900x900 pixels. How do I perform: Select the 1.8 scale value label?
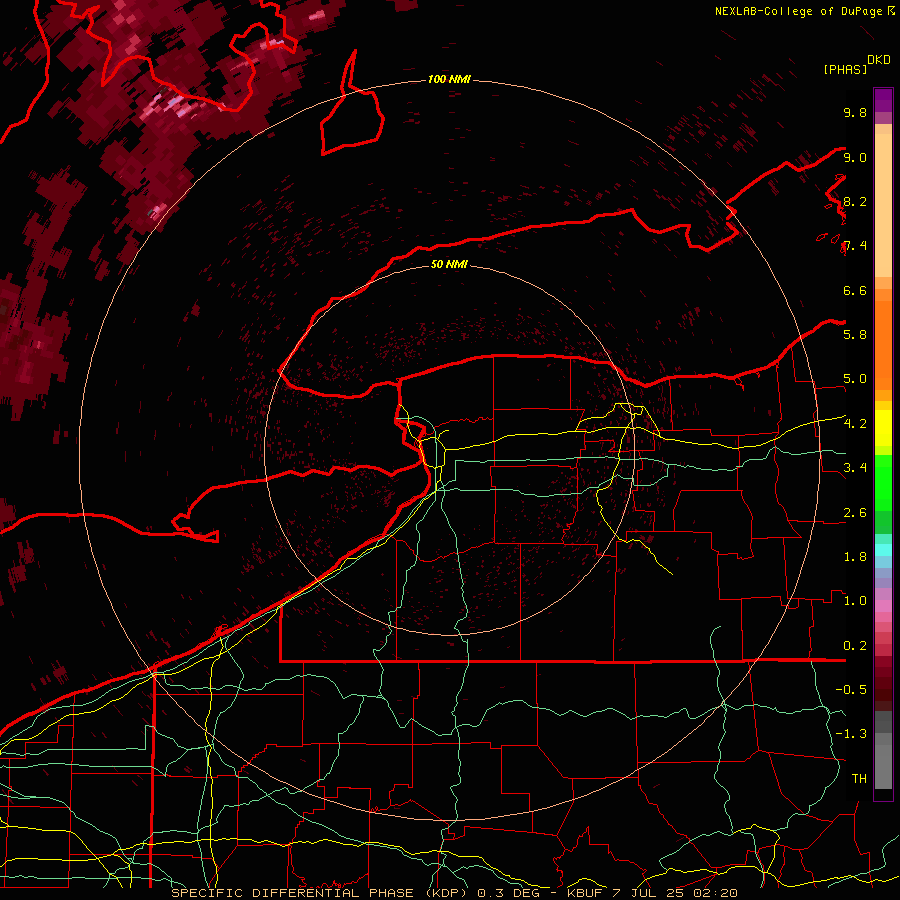[x=855, y=556]
